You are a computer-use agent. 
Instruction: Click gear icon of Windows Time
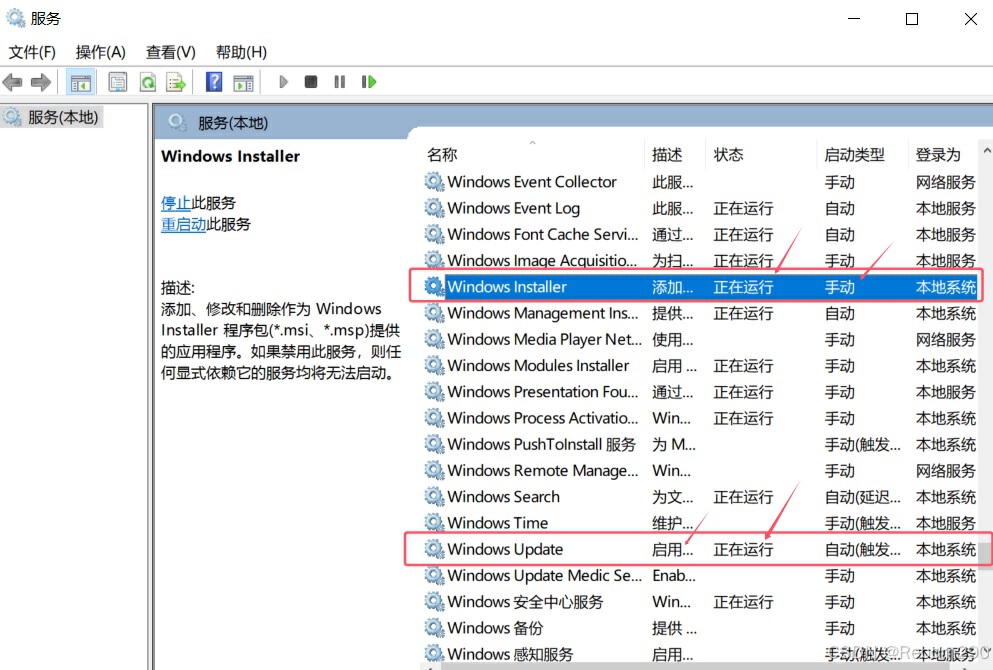[434, 523]
